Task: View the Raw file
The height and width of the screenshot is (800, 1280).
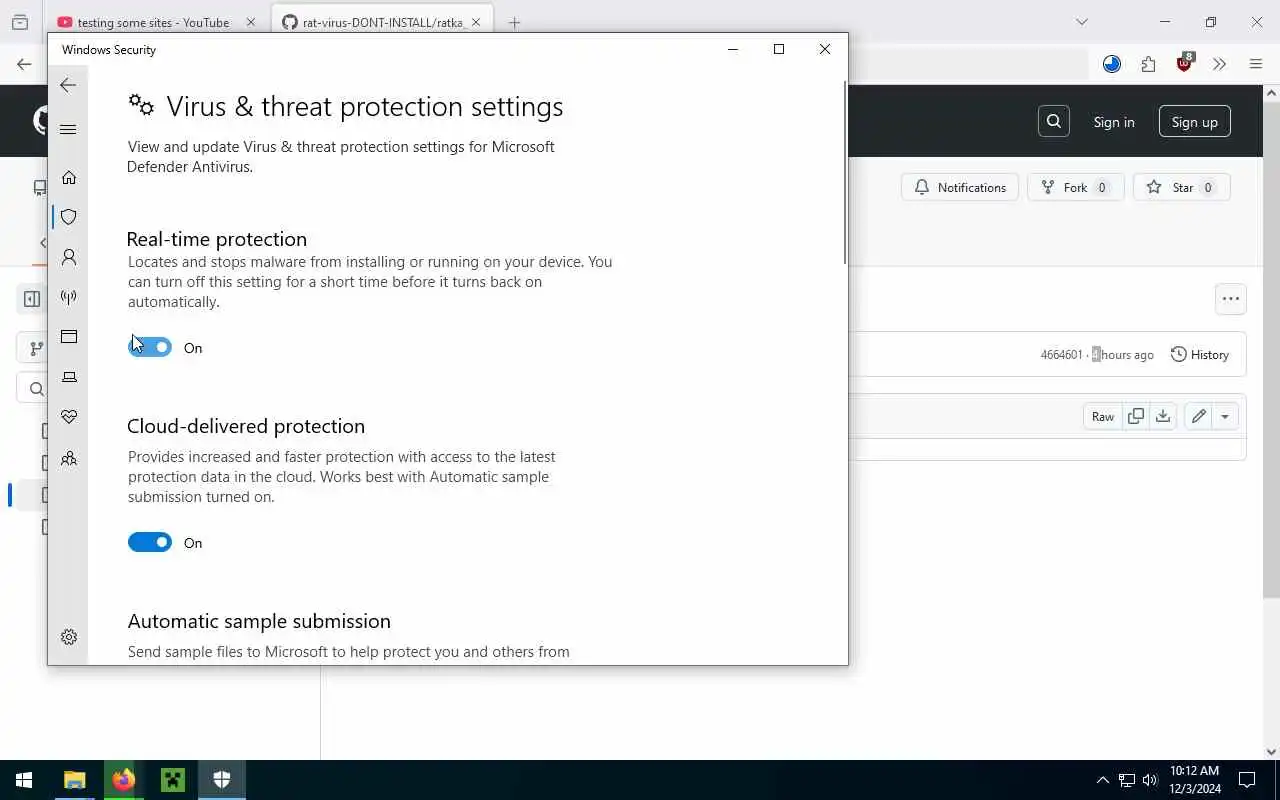Action: click(x=1103, y=416)
